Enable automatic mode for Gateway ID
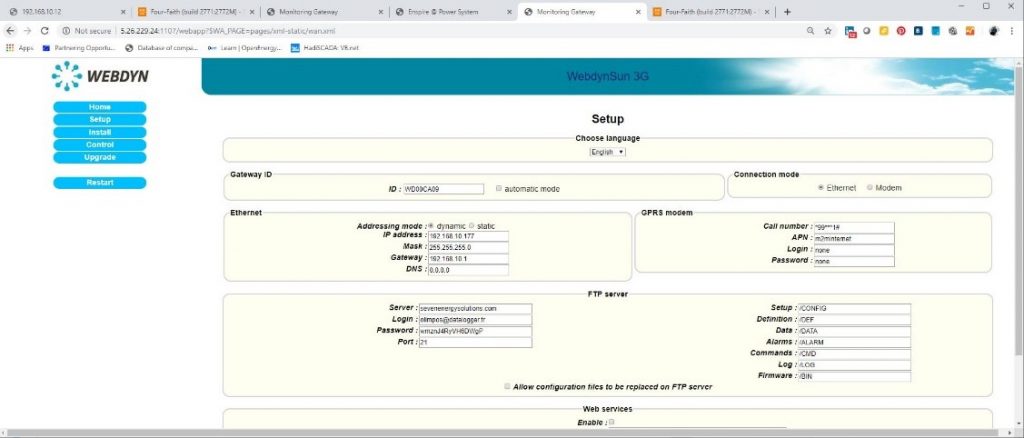This screenshot has height=438, width=1024. (x=499, y=189)
